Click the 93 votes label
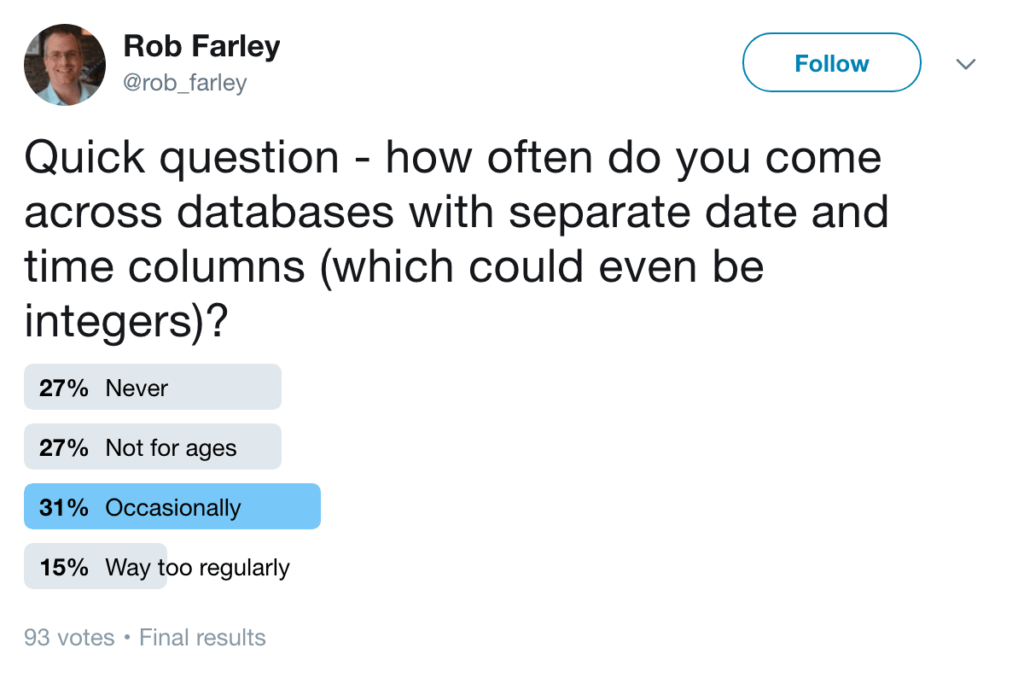The width and height of the screenshot is (1024, 683). pos(67,637)
